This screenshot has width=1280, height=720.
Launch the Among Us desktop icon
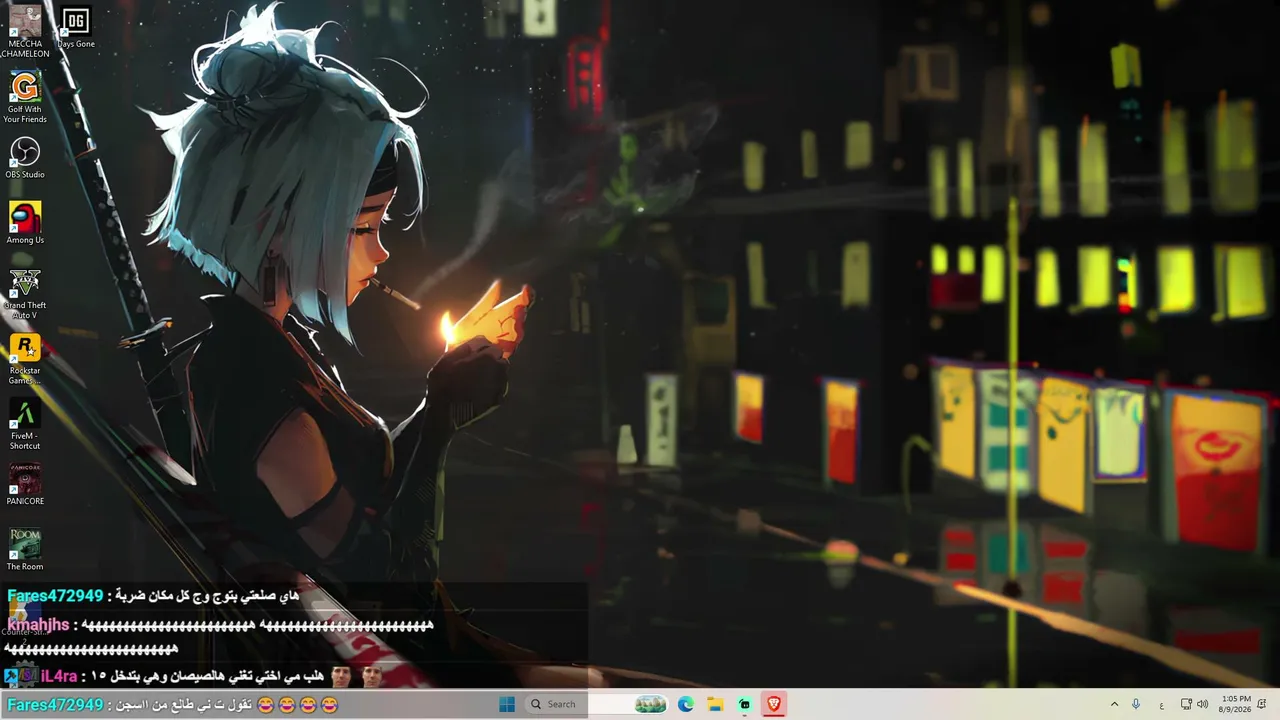tap(25, 223)
